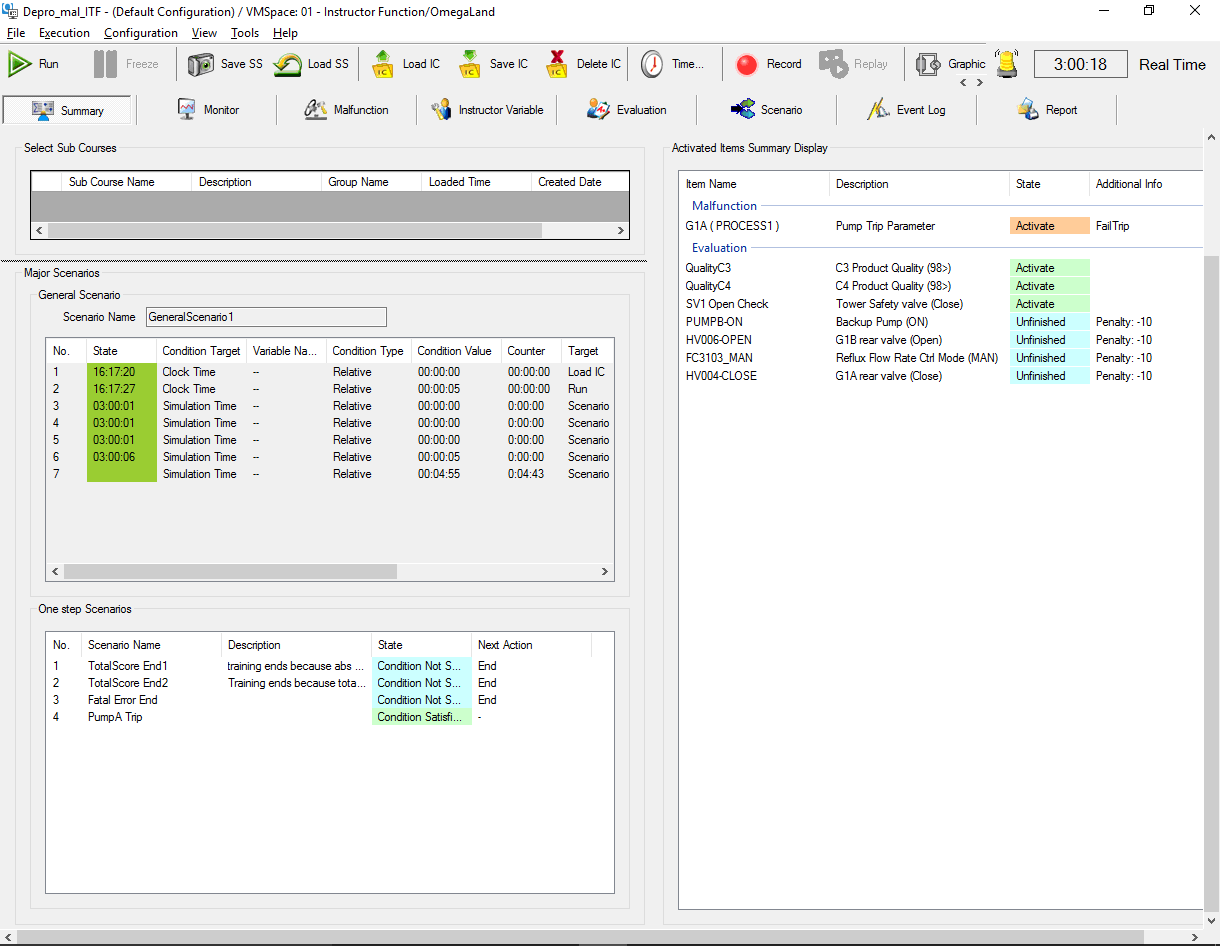
Task: Open the Graphic toolbar item
Action: point(951,64)
